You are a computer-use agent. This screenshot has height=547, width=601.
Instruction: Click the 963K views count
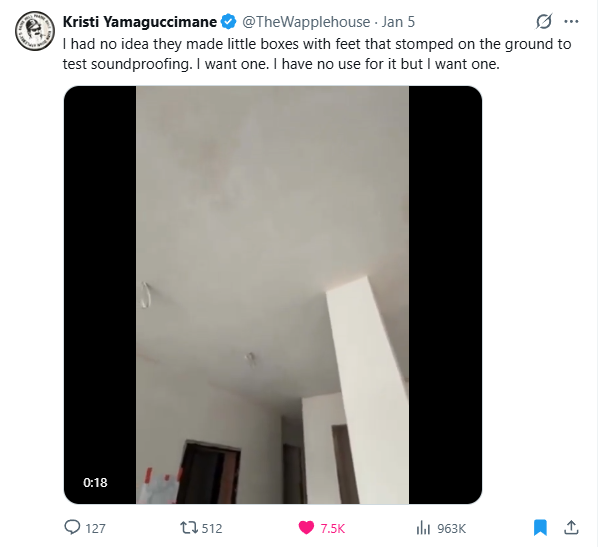pyautogui.click(x=452, y=529)
